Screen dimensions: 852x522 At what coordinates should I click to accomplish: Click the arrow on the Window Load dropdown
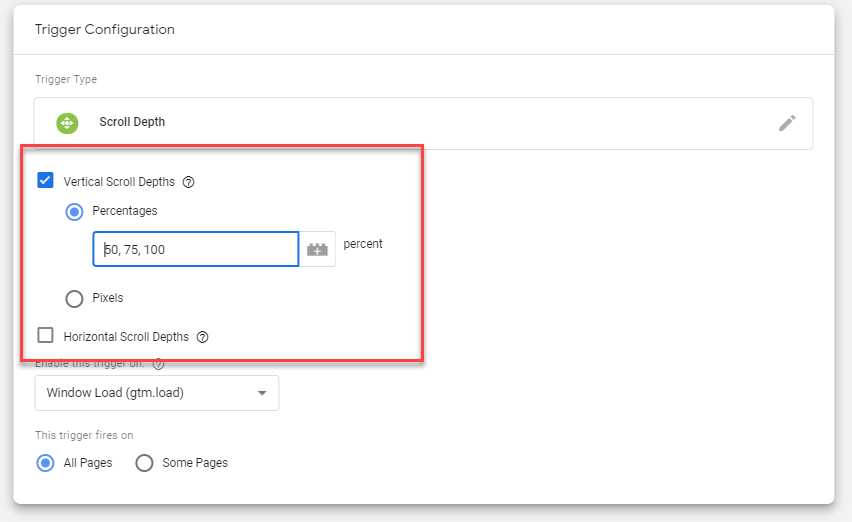[x=262, y=393]
